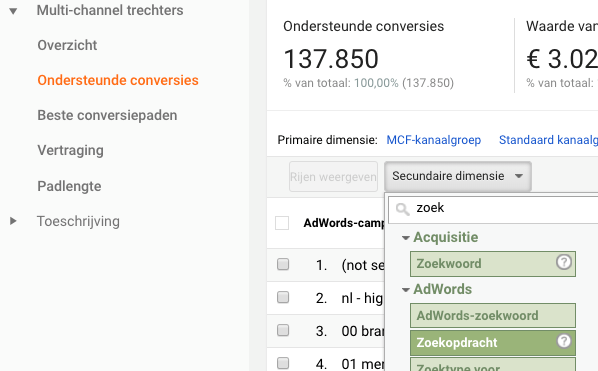Click the help icon next to Zoekopdracht
Screen dimensions: 598x371
tap(564, 340)
